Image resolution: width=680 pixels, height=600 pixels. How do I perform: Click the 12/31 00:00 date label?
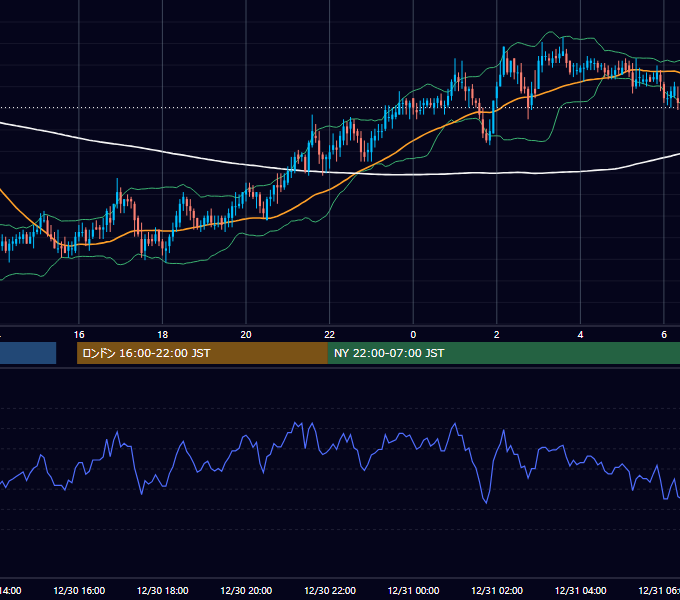click(x=413, y=590)
